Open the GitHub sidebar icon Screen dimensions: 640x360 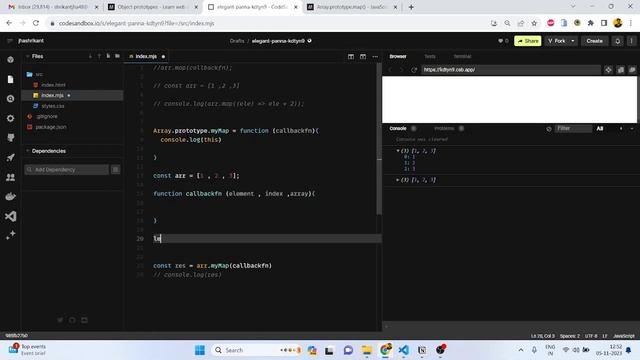click(x=11, y=138)
